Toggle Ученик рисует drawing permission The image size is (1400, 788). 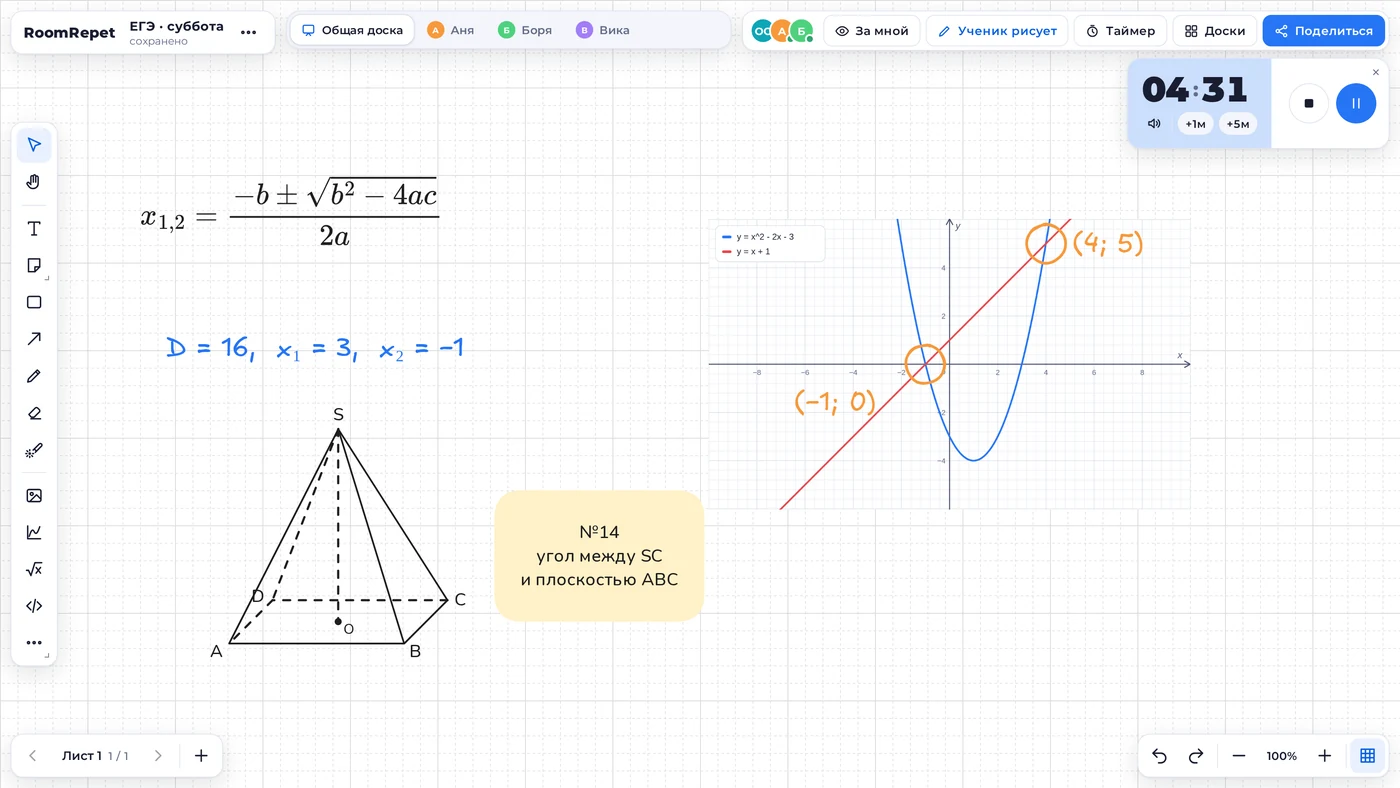point(997,31)
